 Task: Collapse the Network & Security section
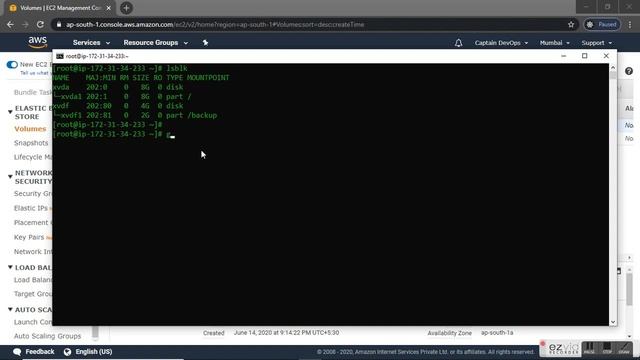pos(10,176)
